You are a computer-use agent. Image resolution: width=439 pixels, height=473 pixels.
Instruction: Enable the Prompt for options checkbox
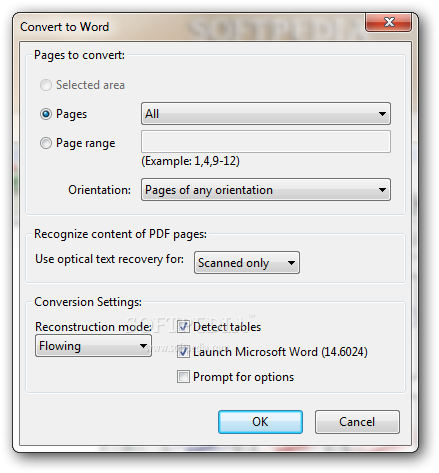pos(183,377)
